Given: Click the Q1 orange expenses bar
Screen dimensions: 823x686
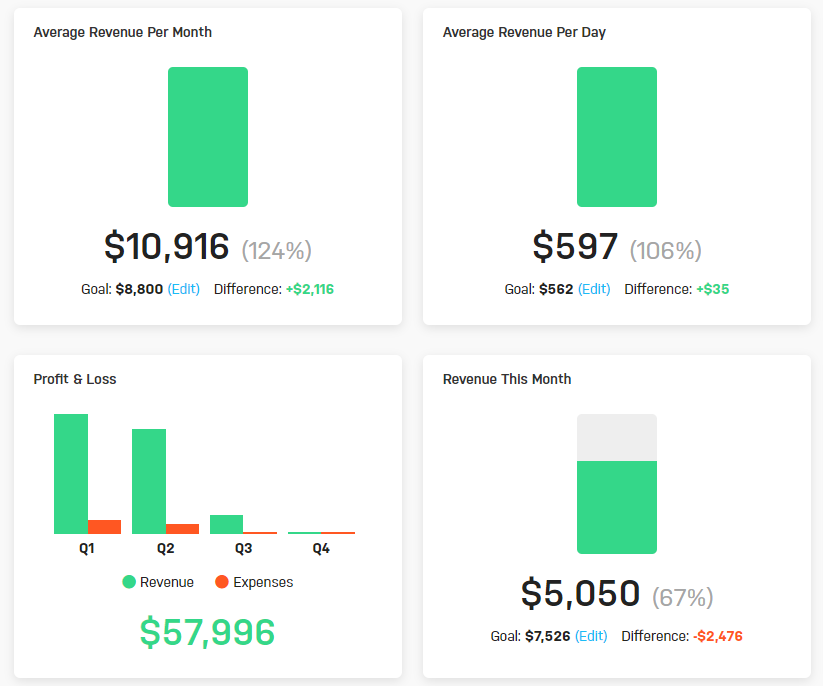Looking at the screenshot, I should tap(104, 526).
